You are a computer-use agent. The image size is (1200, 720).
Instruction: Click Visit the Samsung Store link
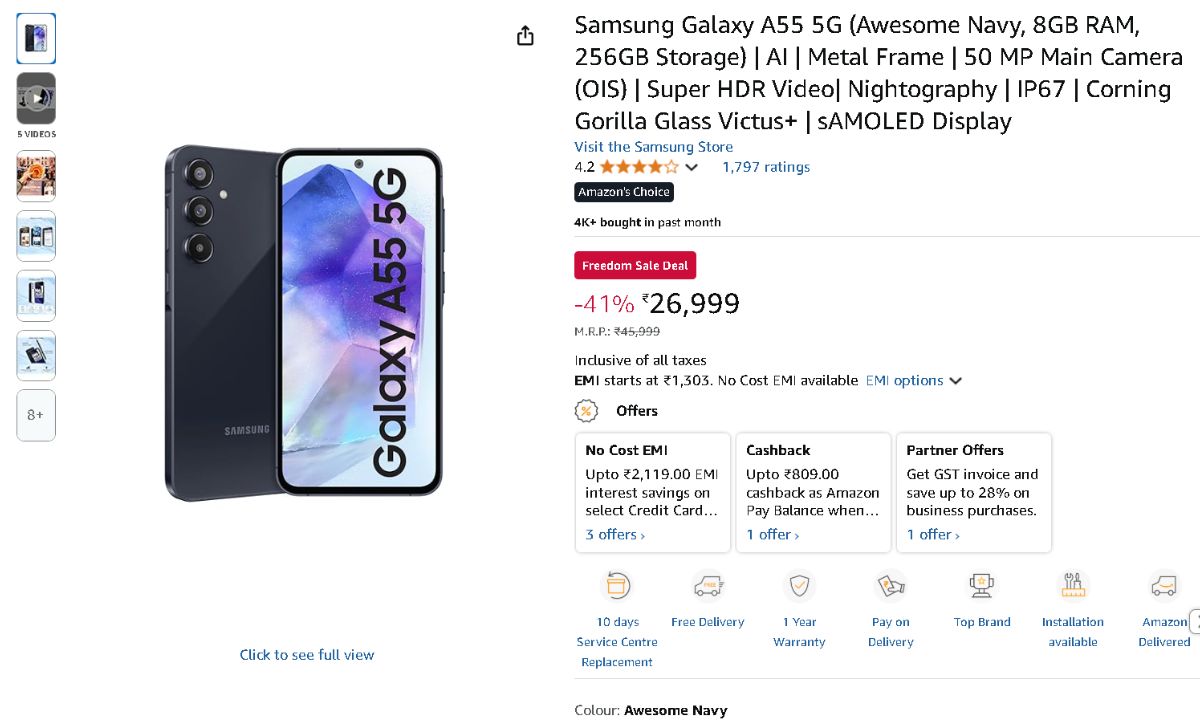pos(653,147)
